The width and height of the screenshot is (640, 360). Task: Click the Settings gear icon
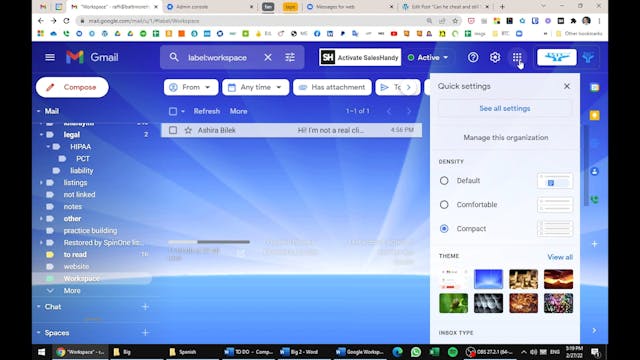495,58
